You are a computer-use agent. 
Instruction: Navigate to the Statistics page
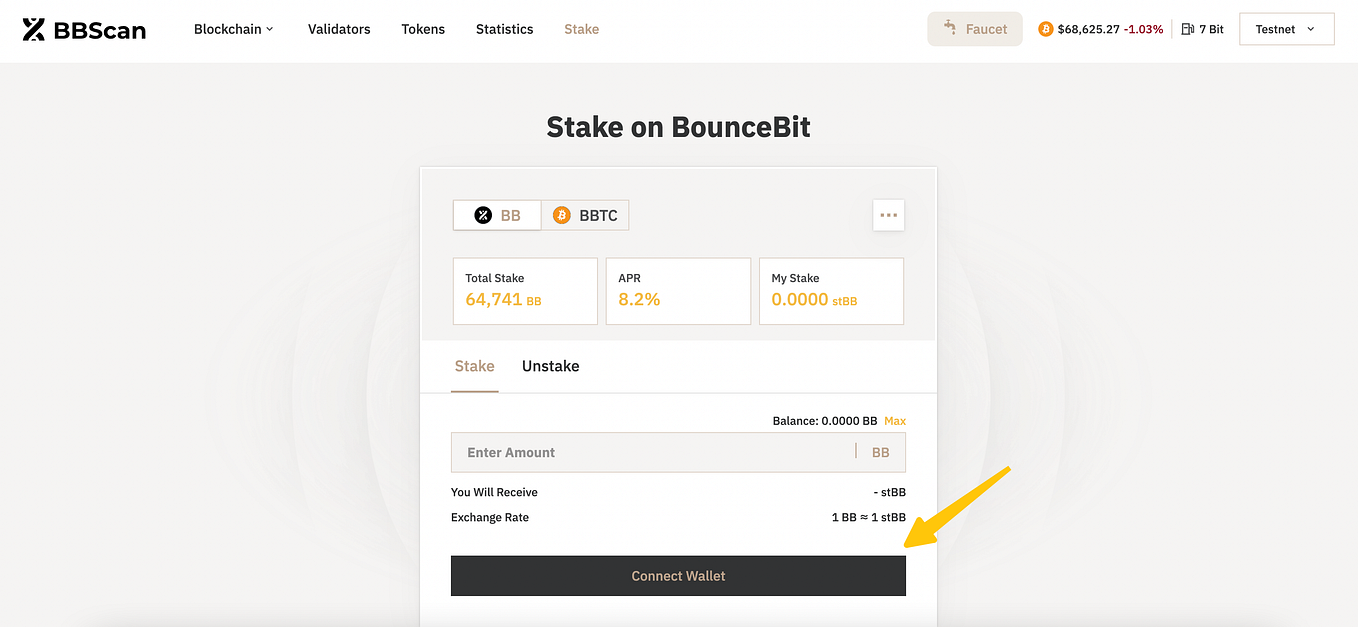point(504,29)
